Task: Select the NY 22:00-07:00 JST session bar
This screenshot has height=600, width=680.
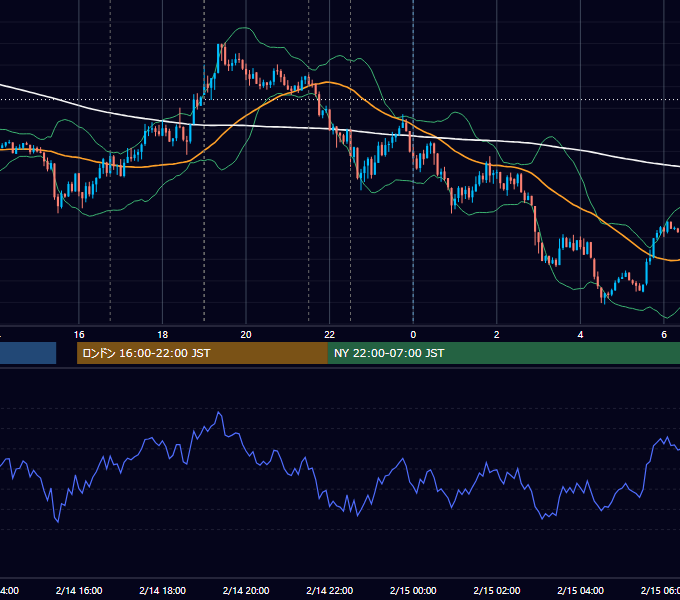Action: click(503, 353)
